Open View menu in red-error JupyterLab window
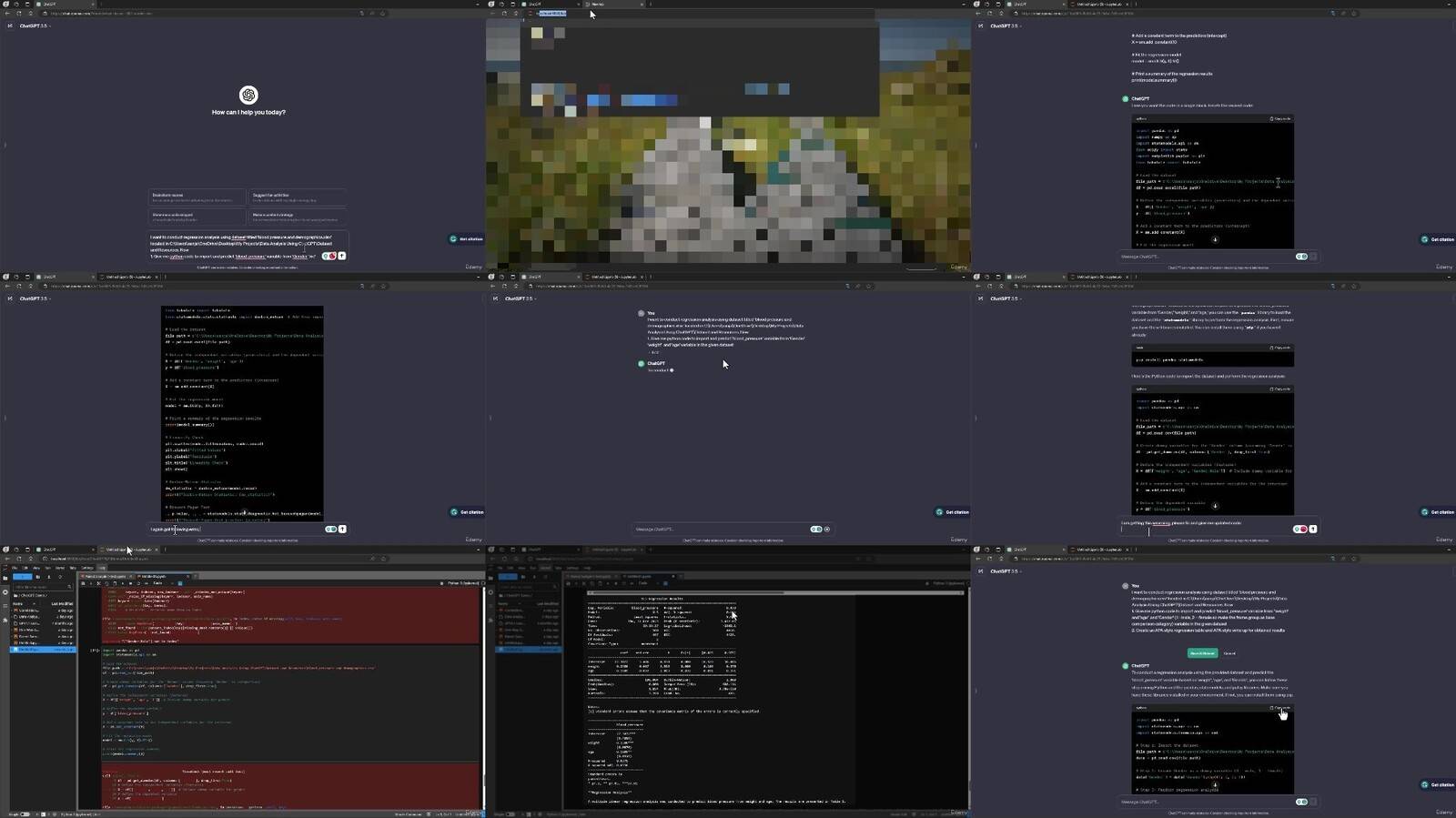The height and width of the screenshot is (818, 1456). tap(36, 568)
